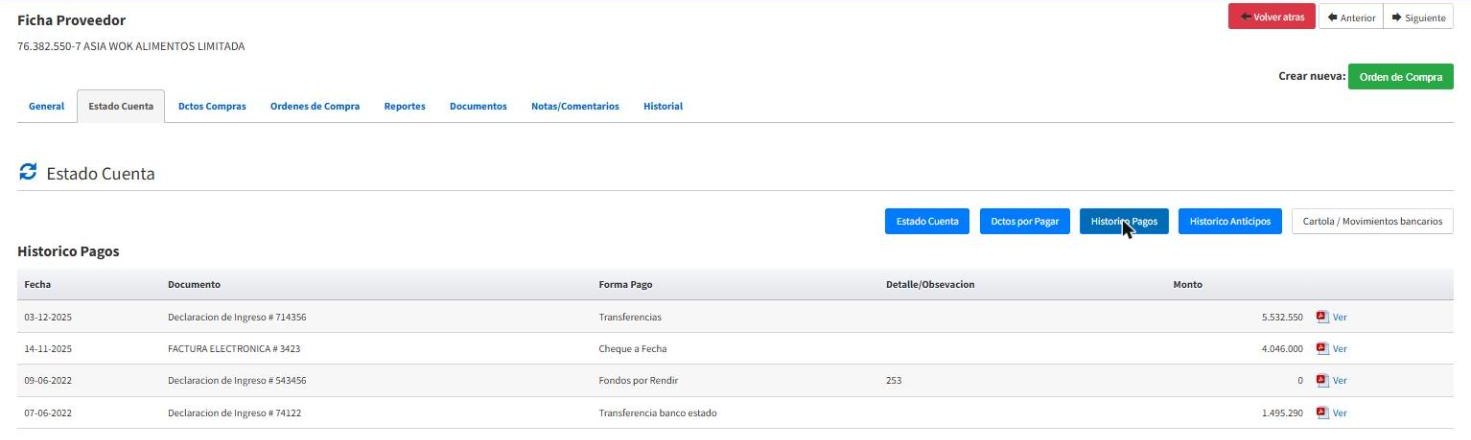The width and height of the screenshot is (1471, 440).
Task: Click date cell 07-06-2022
Action: pyautogui.click(x=48, y=413)
